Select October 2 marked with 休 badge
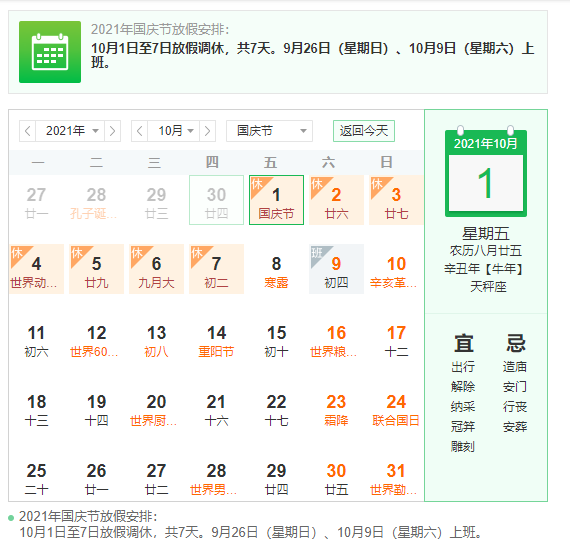 336,200
